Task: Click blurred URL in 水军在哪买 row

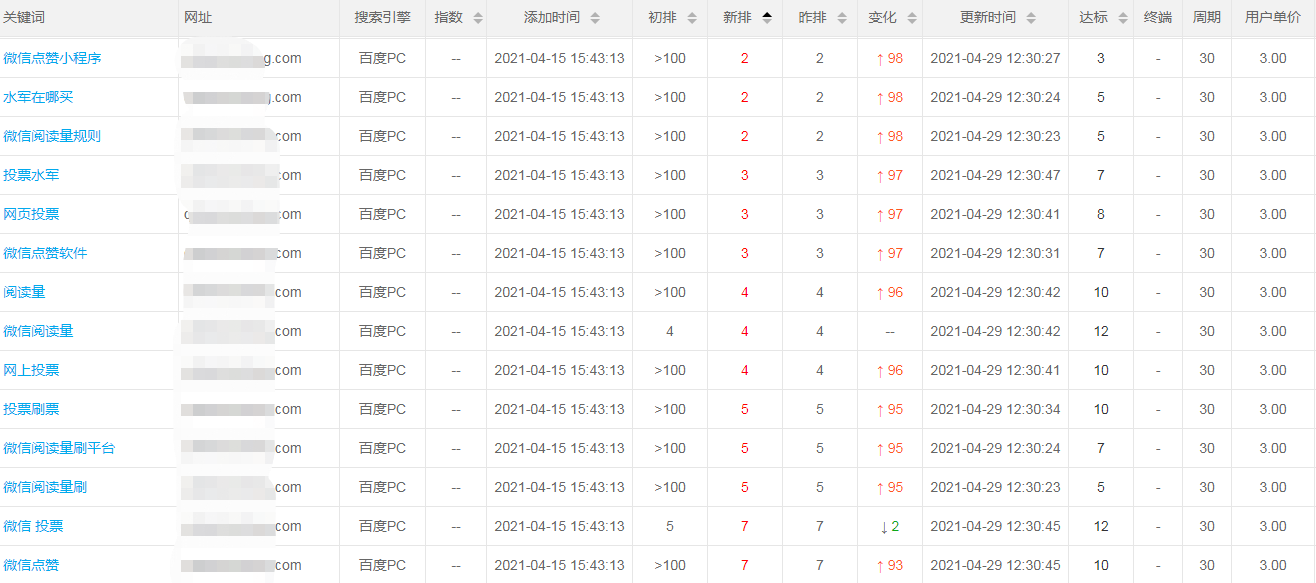Action: click(243, 97)
